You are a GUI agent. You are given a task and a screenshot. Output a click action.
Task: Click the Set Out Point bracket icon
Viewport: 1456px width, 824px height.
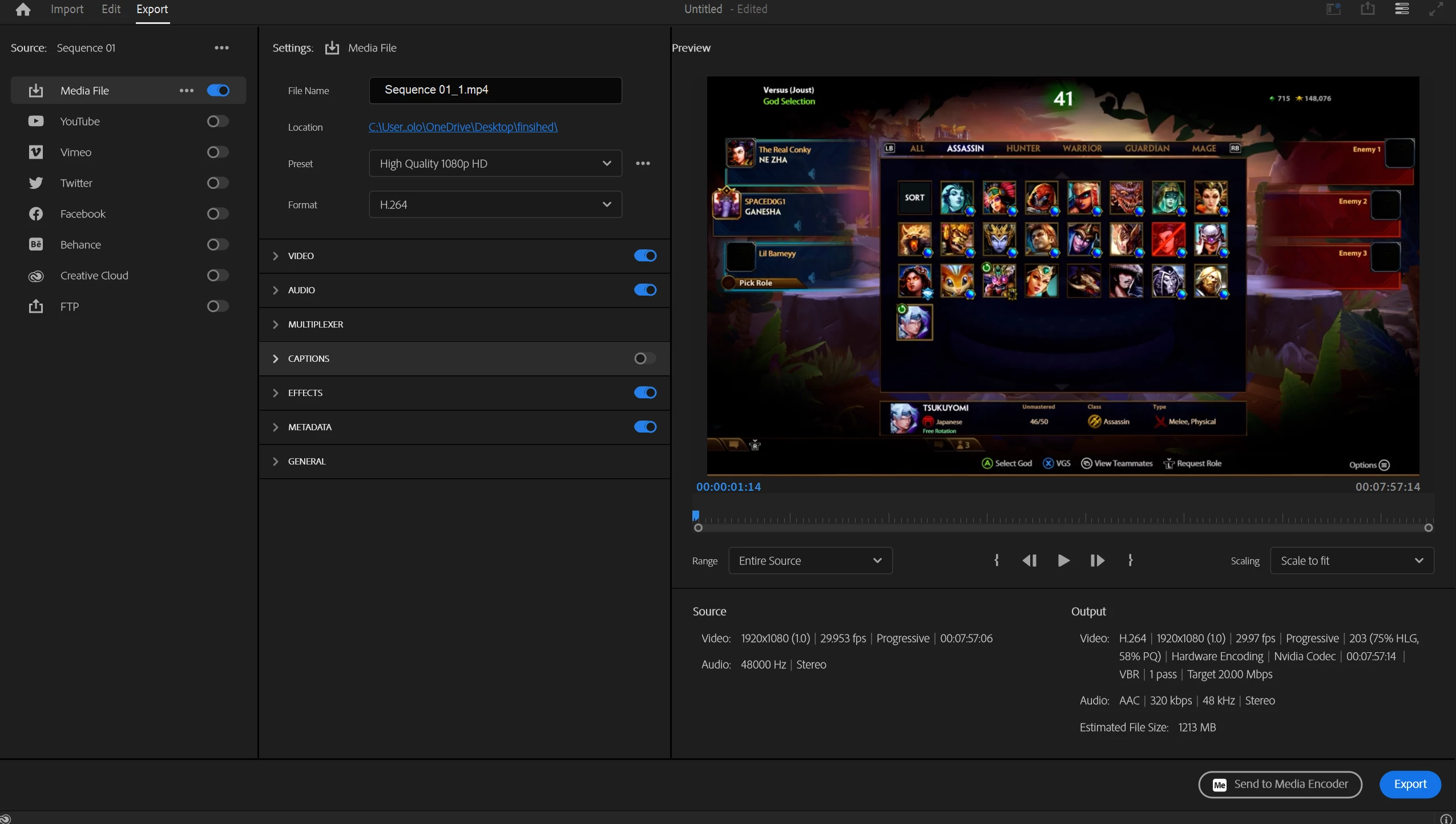(x=1131, y=560)
